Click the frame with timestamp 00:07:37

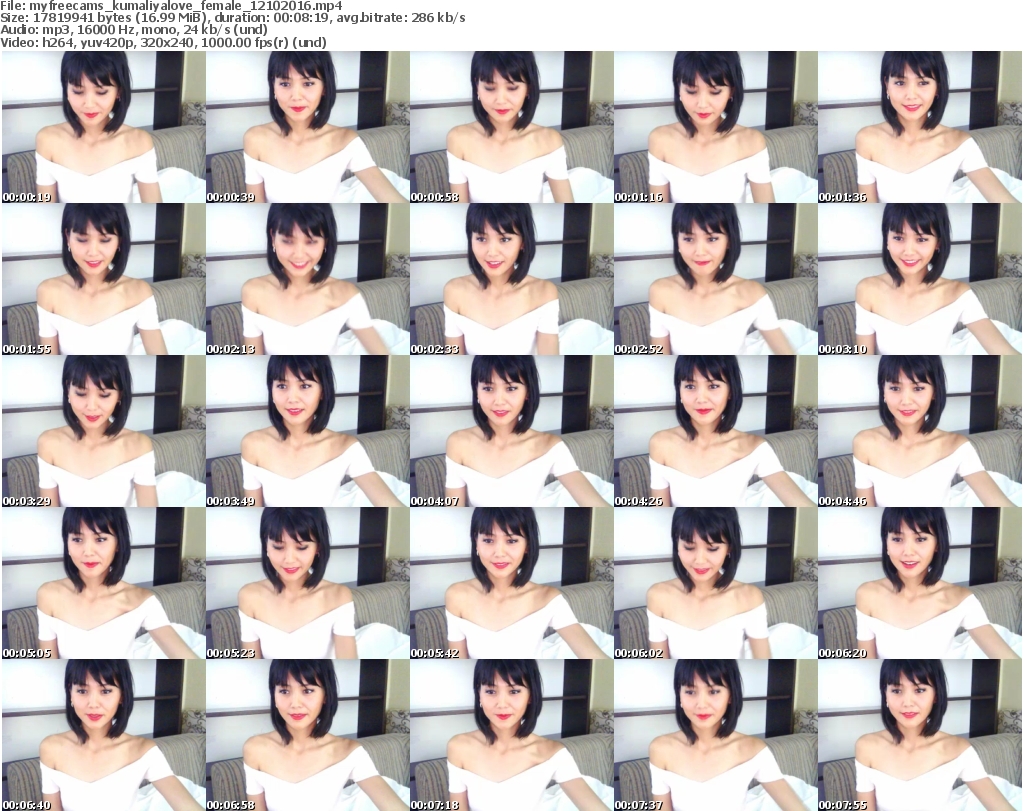point(716,735)
